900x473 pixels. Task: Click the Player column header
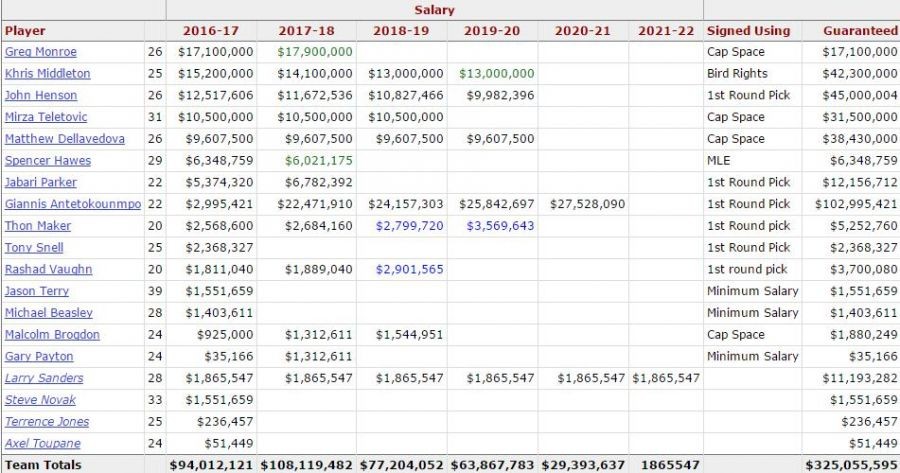pos(25,31)
